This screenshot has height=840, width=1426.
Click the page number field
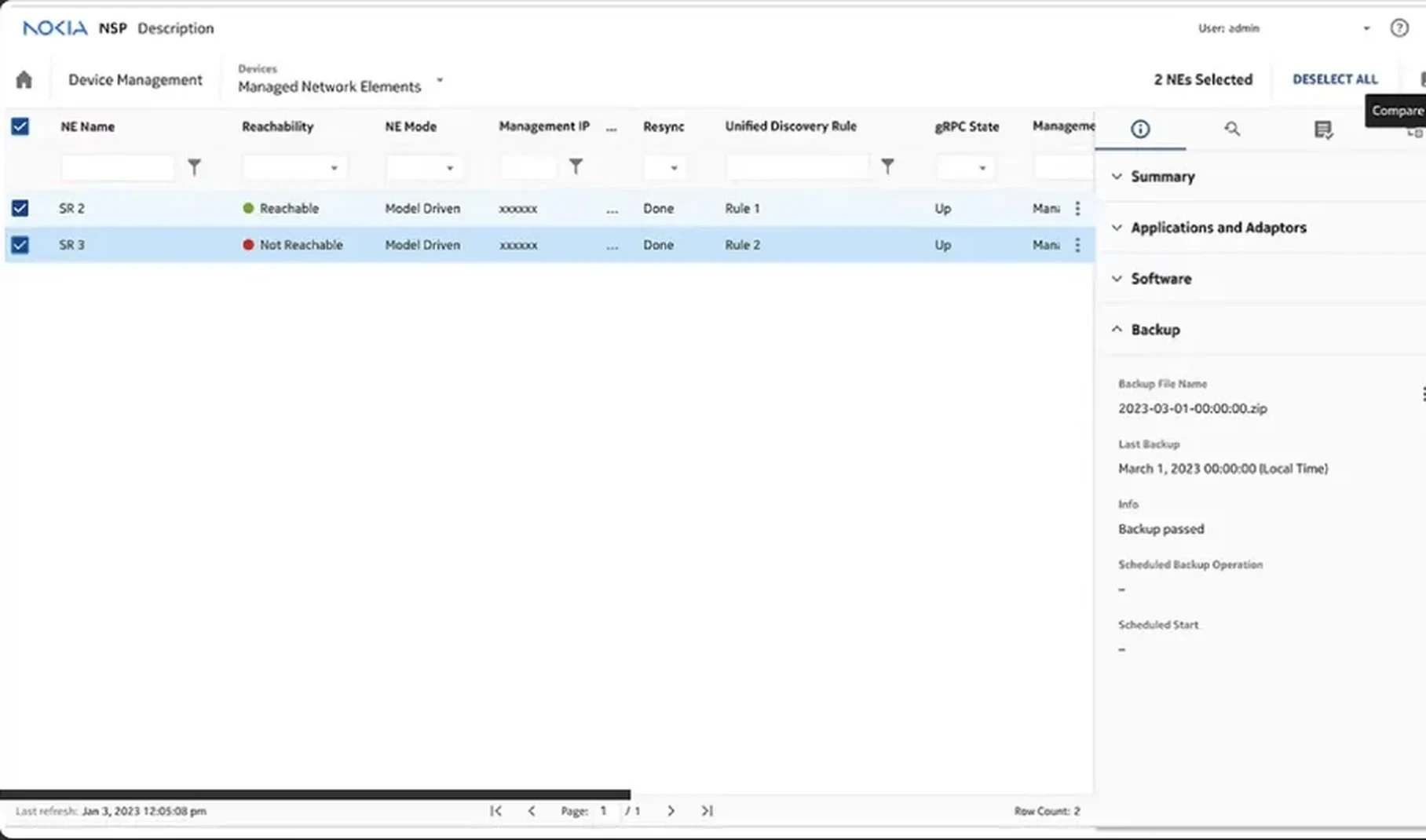coord(604,811)
